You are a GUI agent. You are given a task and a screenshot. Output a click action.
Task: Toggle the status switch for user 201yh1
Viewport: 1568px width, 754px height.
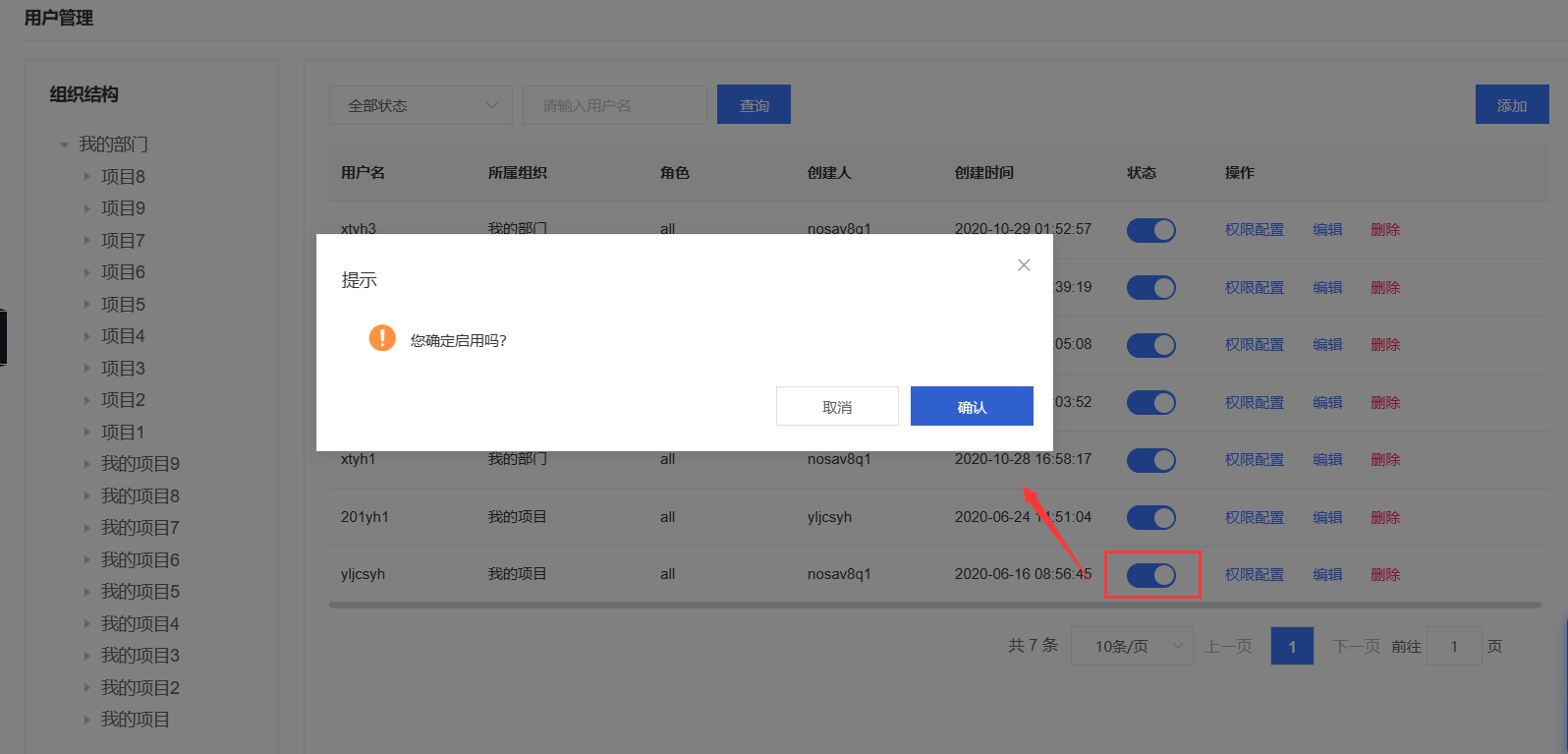pos(1151,517)
